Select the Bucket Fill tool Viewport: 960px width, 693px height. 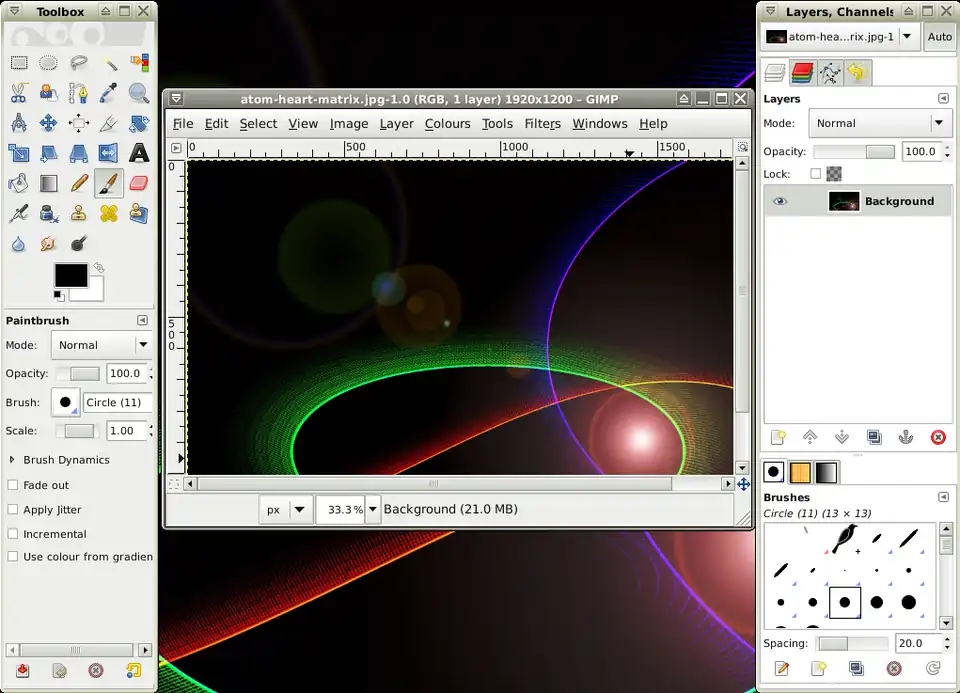(x=18, y=183)
